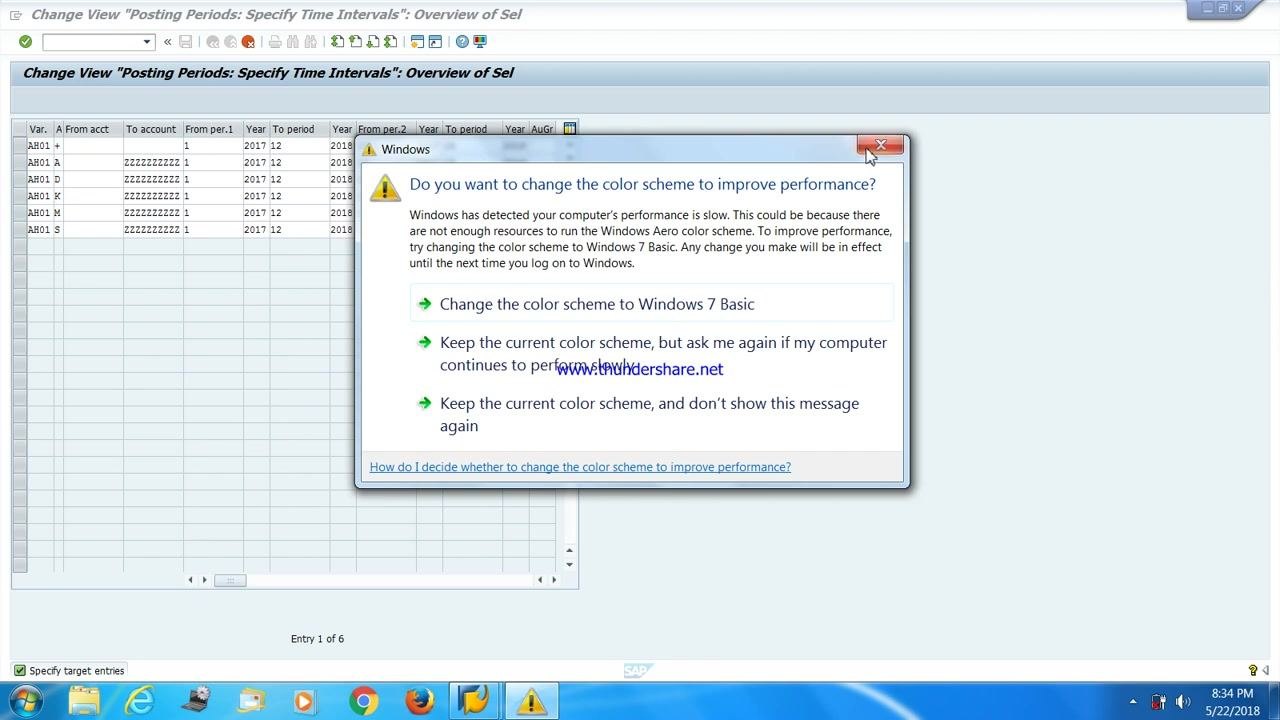Click the table's horizontal scrollbar thumb
Screen dimensions: 1280x720
point(230,580)
